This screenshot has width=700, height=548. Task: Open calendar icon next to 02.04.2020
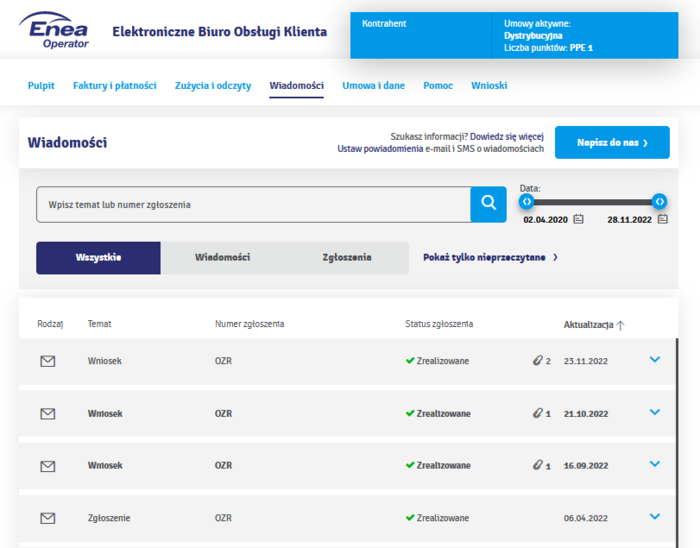(578, 219)
